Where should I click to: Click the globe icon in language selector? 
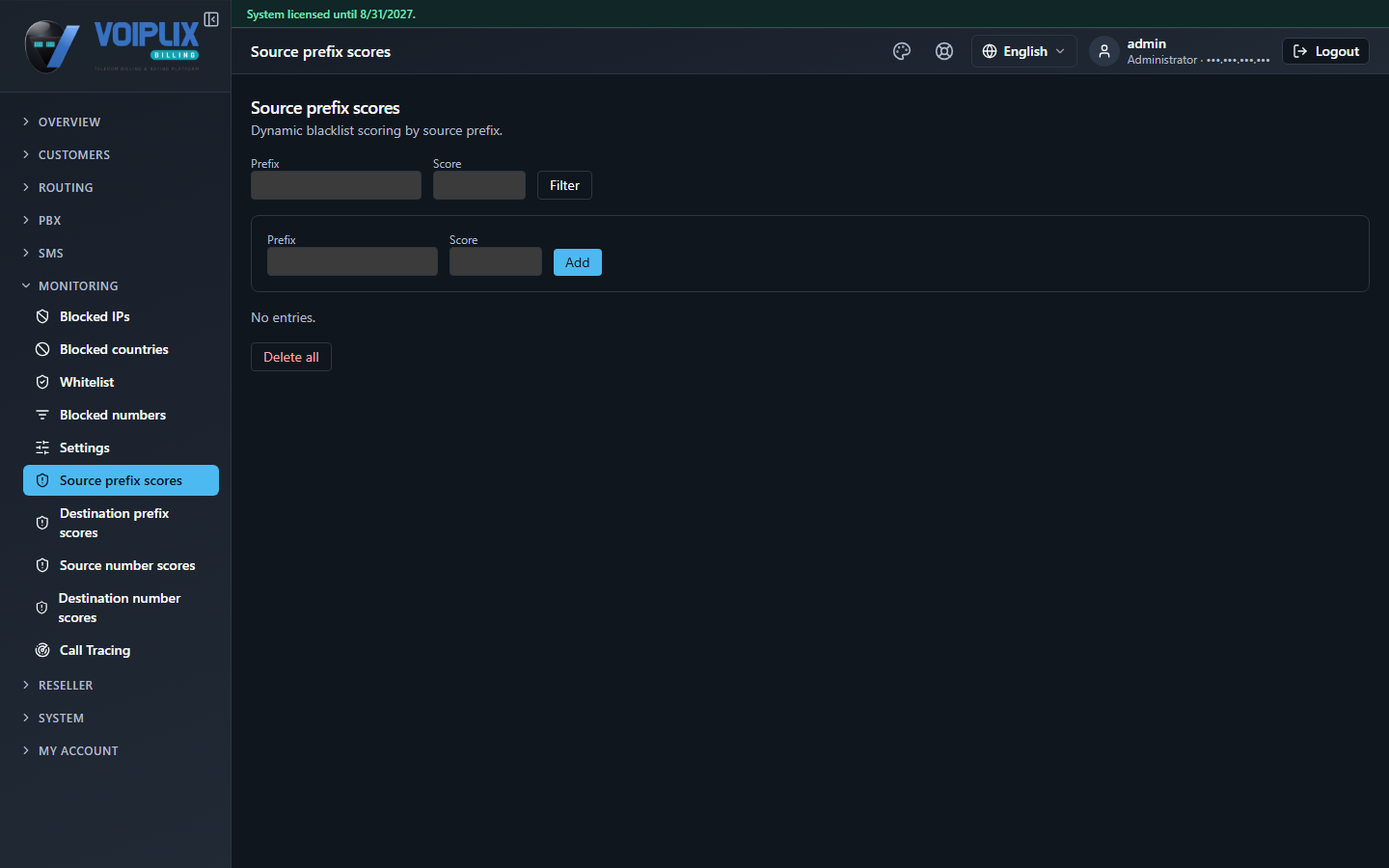pos(990,51)
